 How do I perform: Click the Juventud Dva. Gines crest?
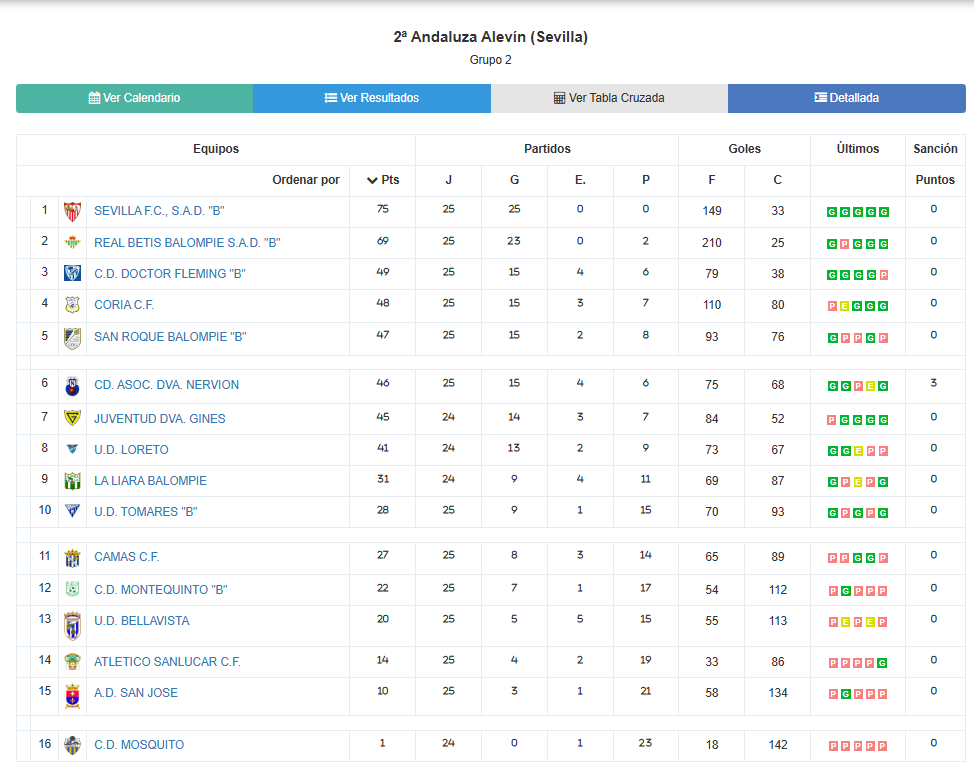click(x=72, y=418)
